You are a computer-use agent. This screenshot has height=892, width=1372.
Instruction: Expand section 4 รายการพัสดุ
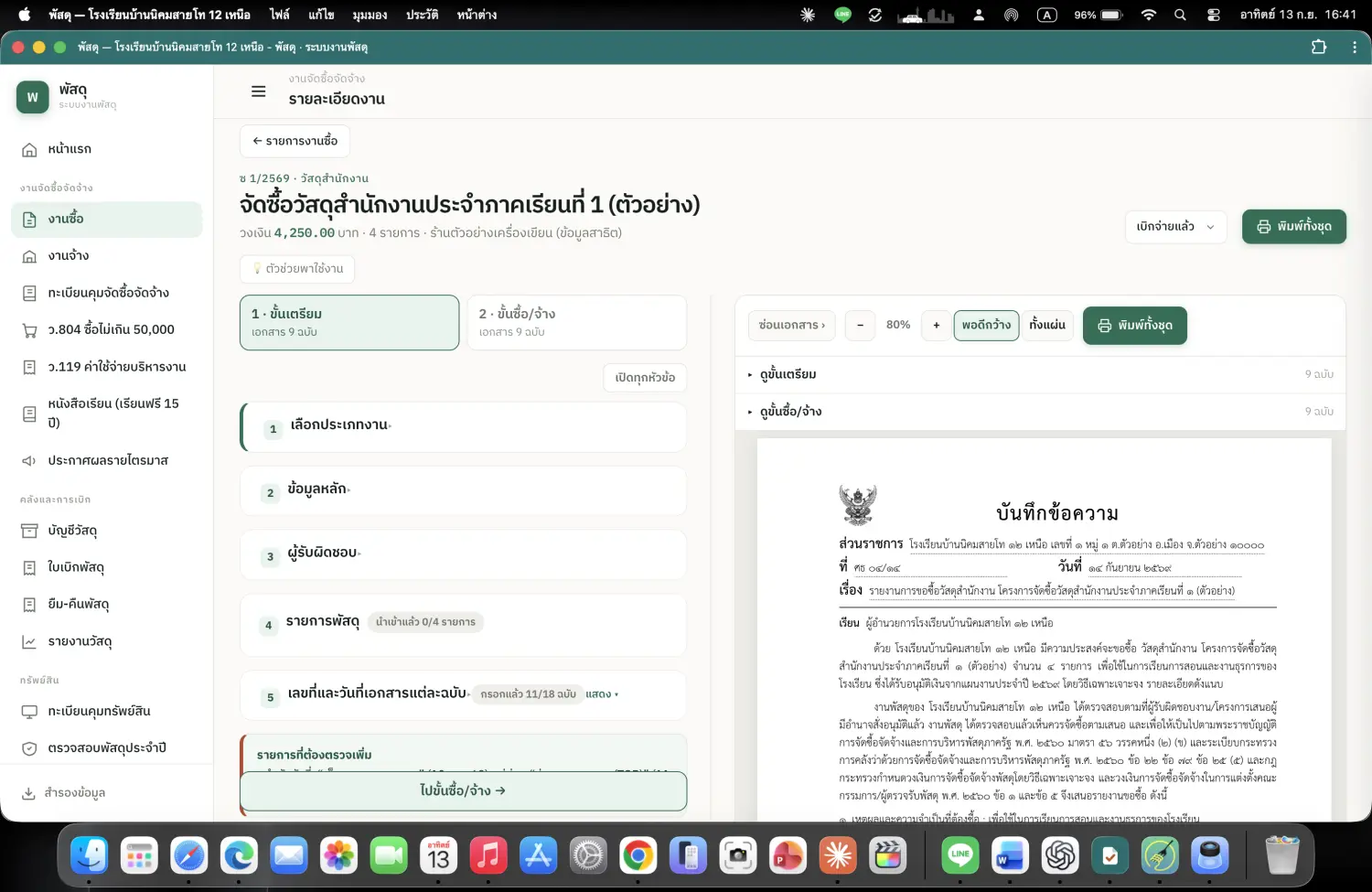tap(463, 624)
